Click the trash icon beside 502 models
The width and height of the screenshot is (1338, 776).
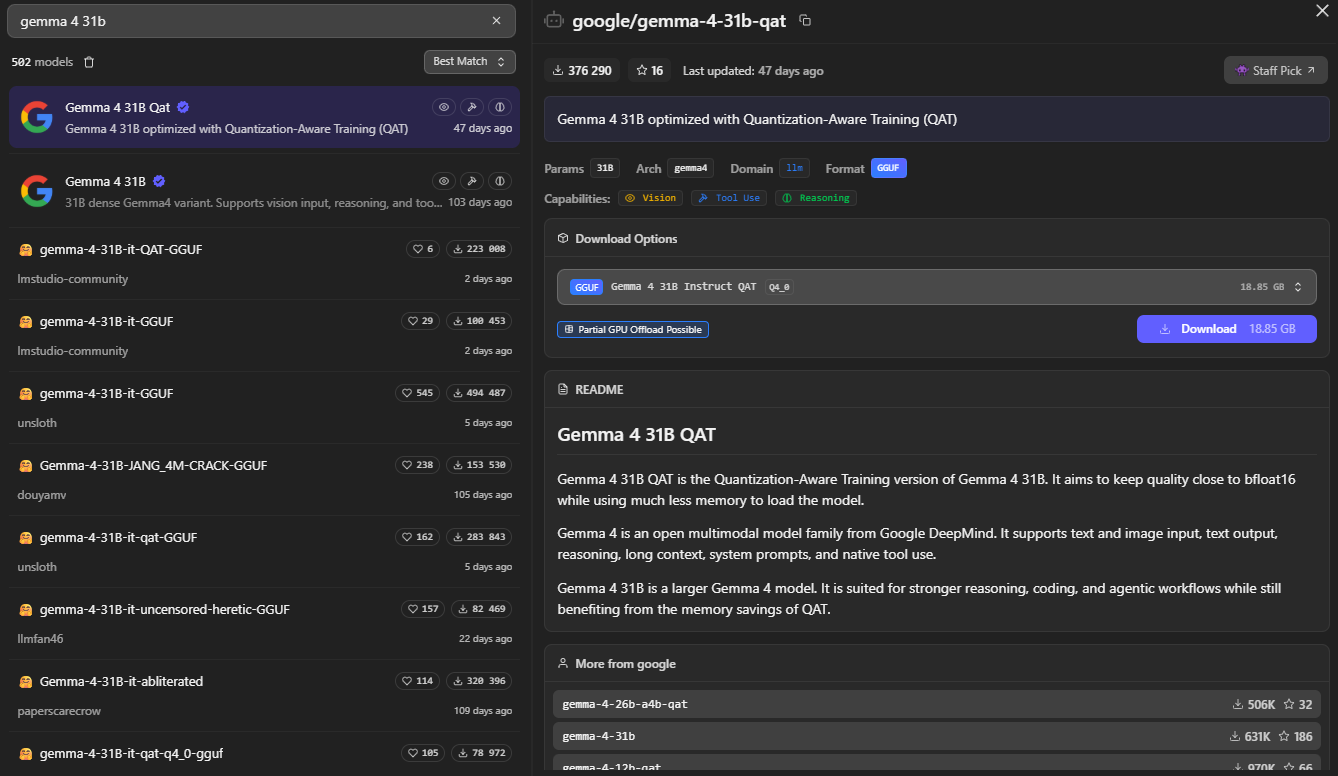click(x=89, y=62)
